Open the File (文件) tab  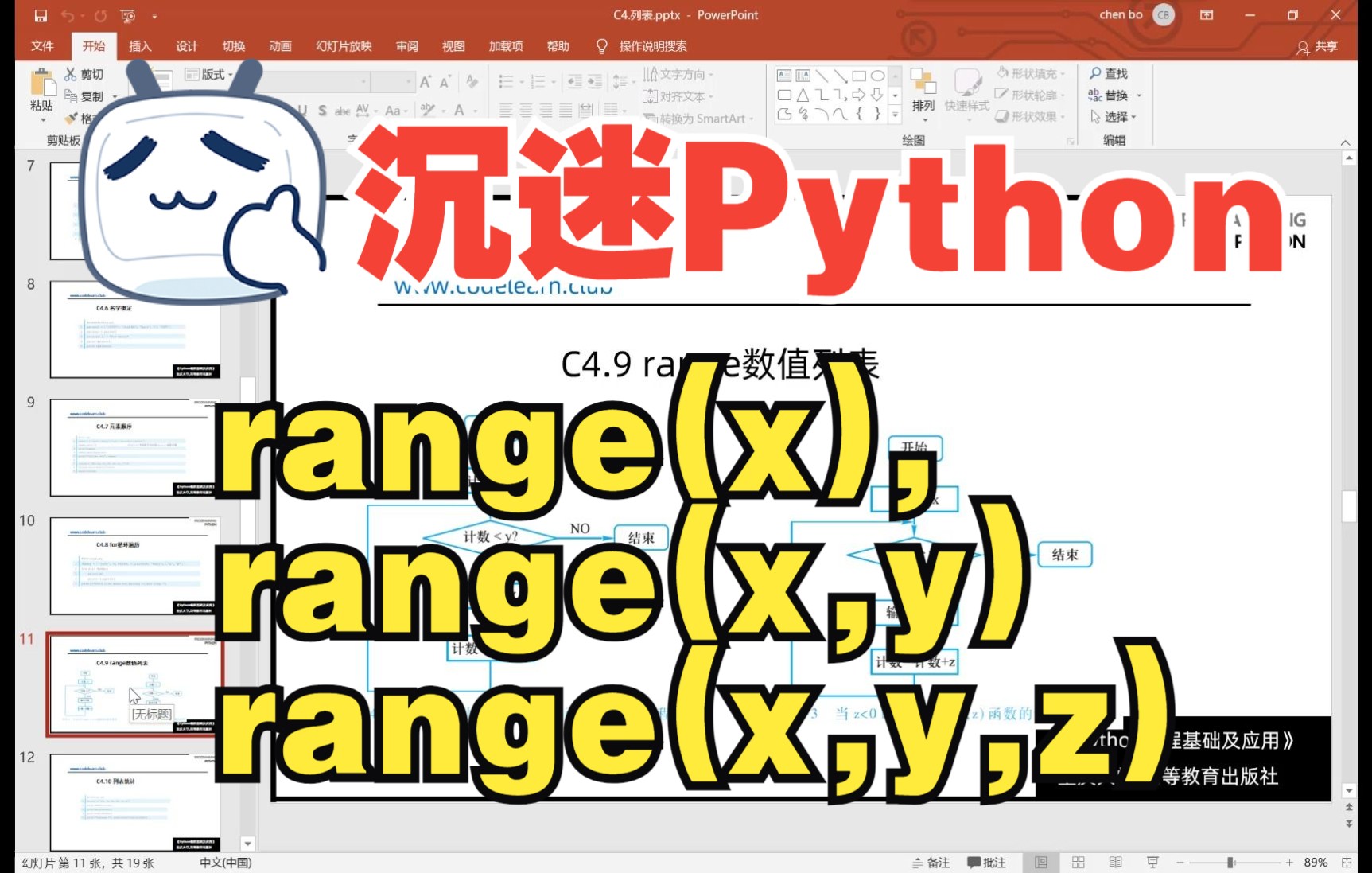[42, 46]
